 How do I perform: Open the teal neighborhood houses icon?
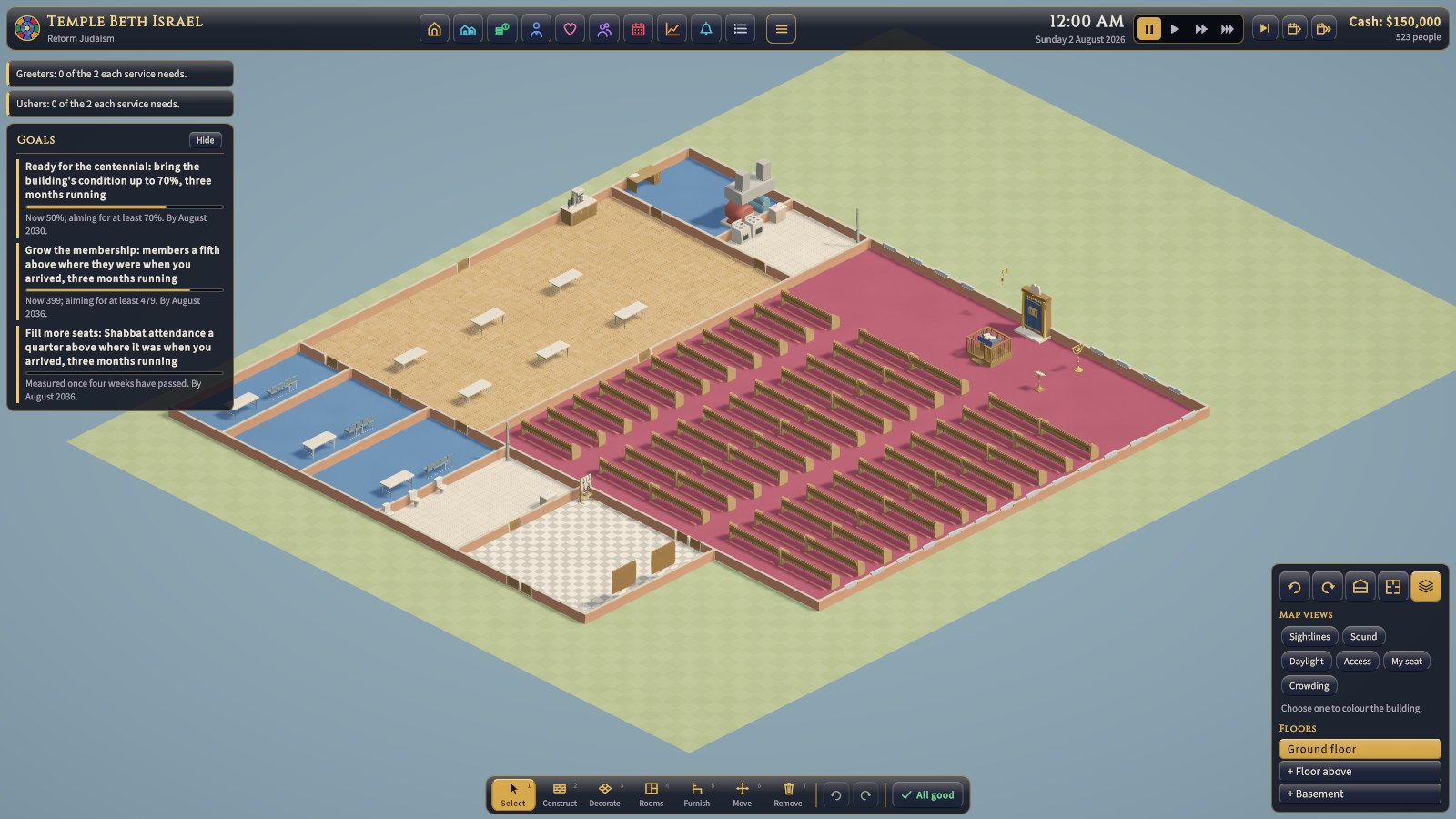coord(468,29)
